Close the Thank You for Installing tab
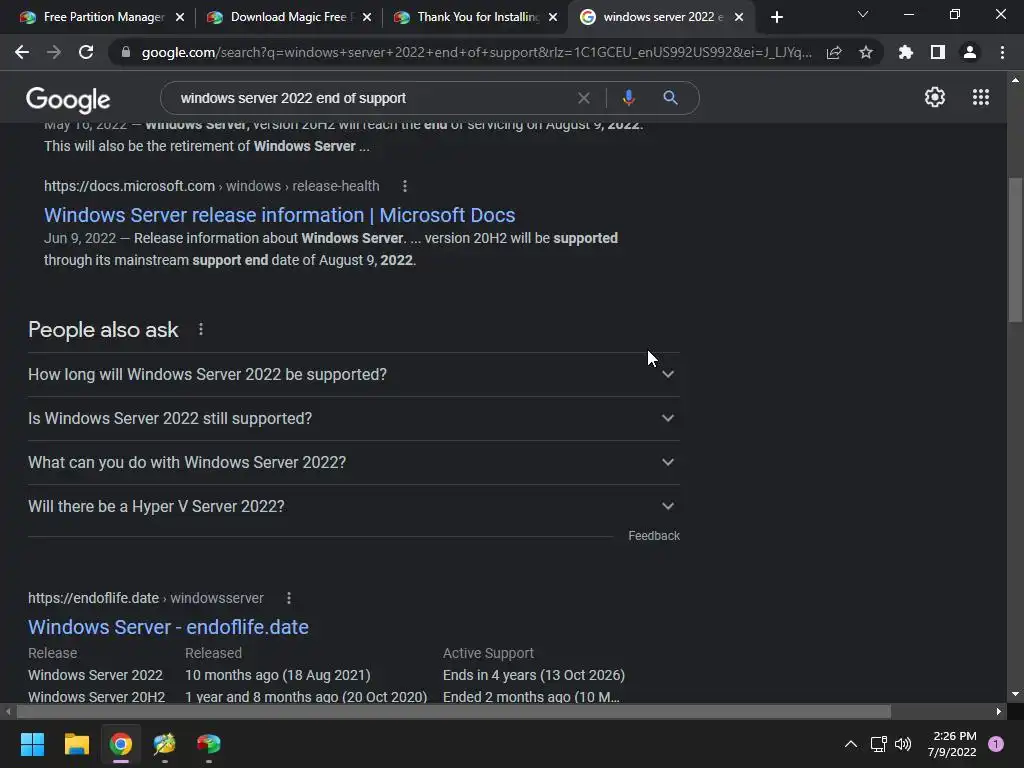Viewport: 1024px width, 768px height. [x=553, y=17]
